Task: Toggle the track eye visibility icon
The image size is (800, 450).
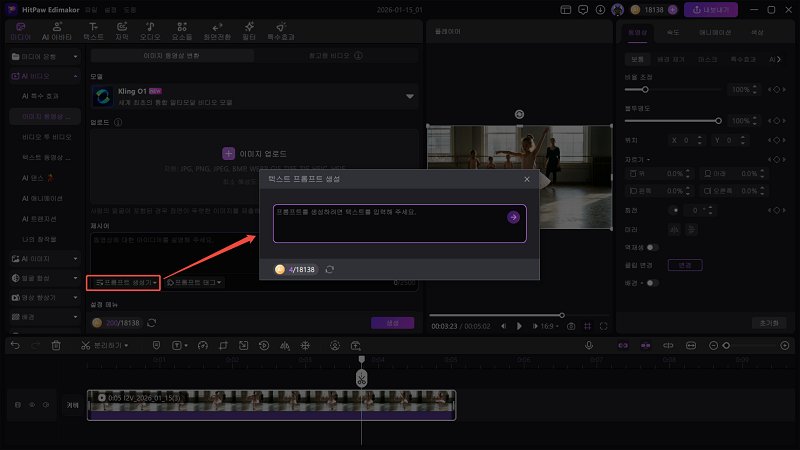Action: 31,405
